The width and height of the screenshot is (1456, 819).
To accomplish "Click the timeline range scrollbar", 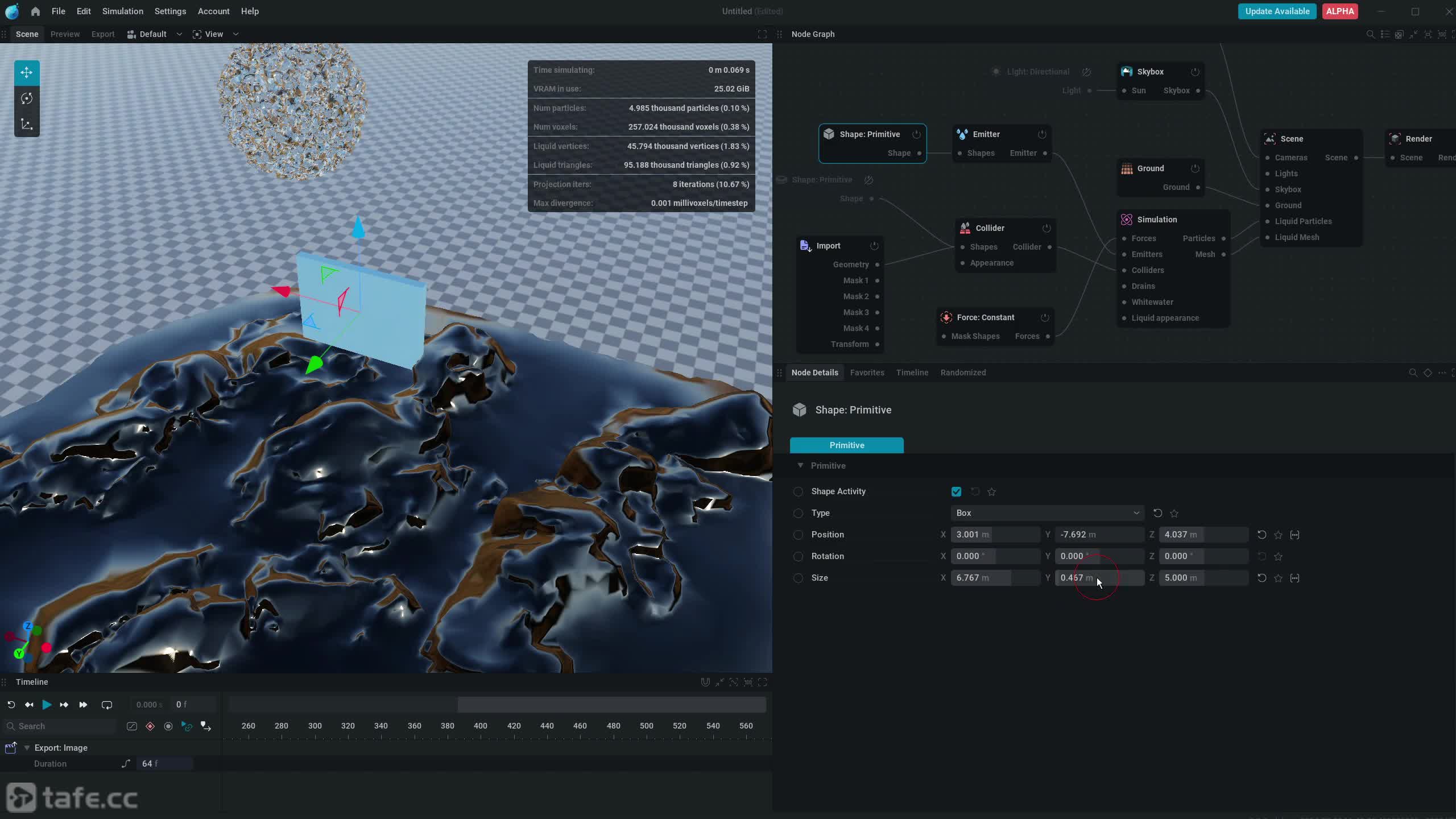I will pos(611,705).
